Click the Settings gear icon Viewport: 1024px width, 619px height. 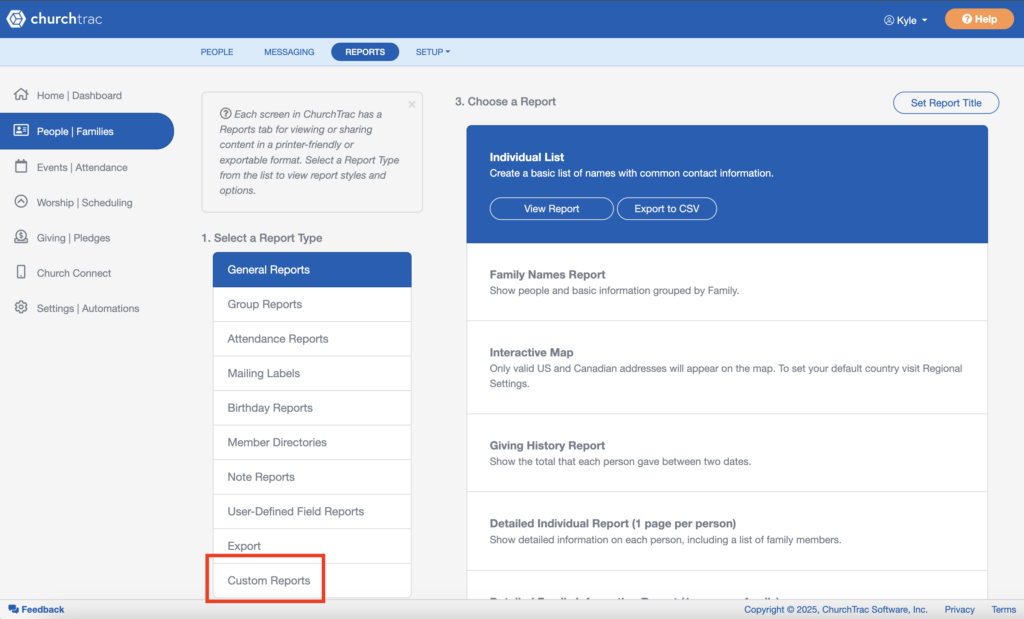21,308
